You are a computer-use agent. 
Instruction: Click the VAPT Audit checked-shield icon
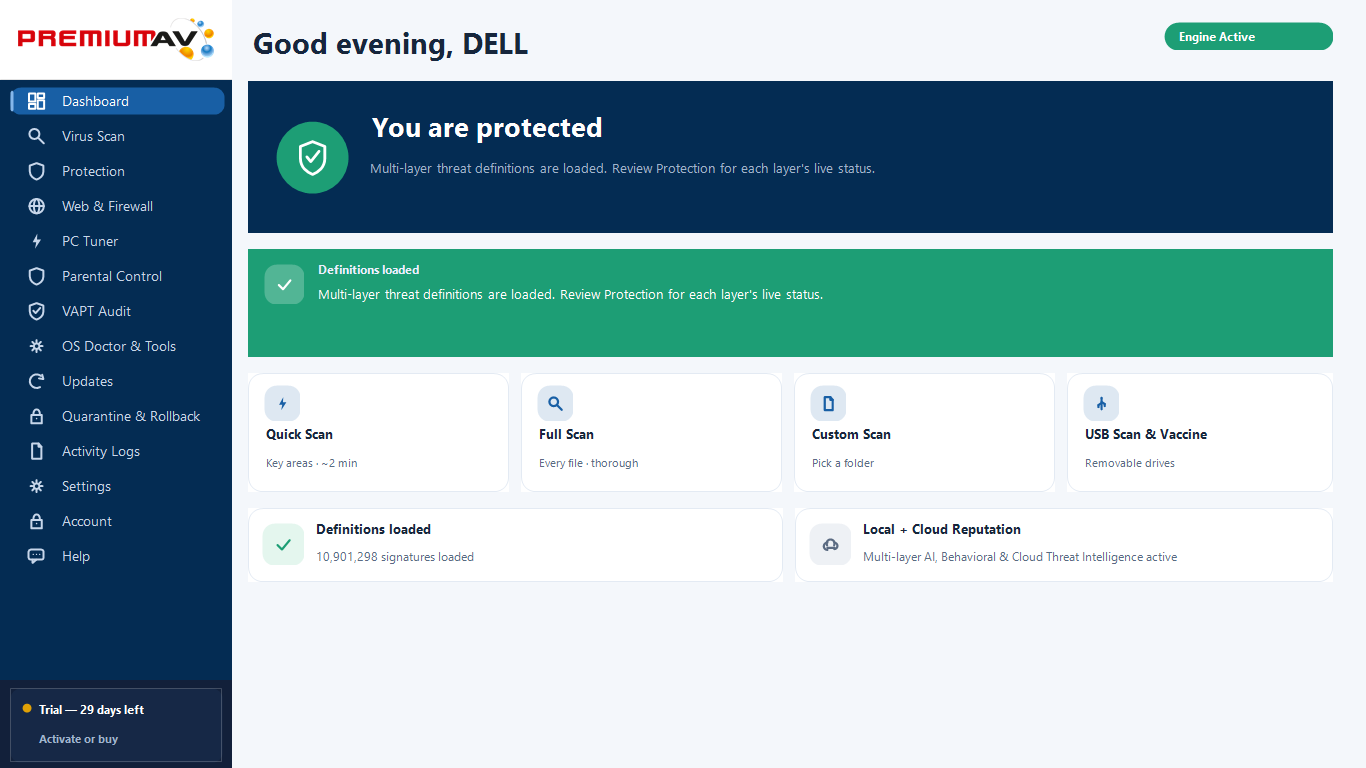pos(37,311)
